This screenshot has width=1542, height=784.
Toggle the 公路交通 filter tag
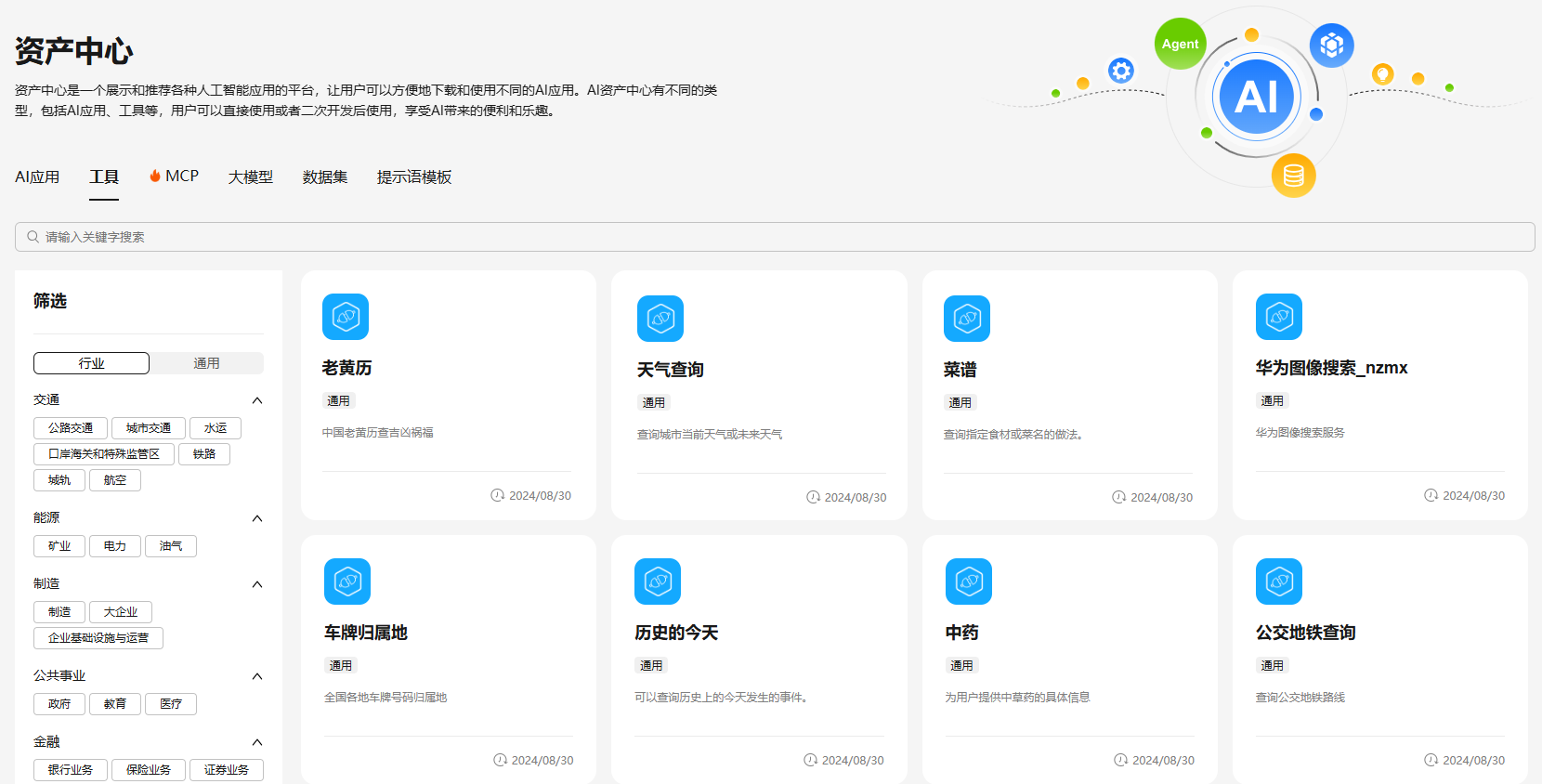(x=71, y=428)
